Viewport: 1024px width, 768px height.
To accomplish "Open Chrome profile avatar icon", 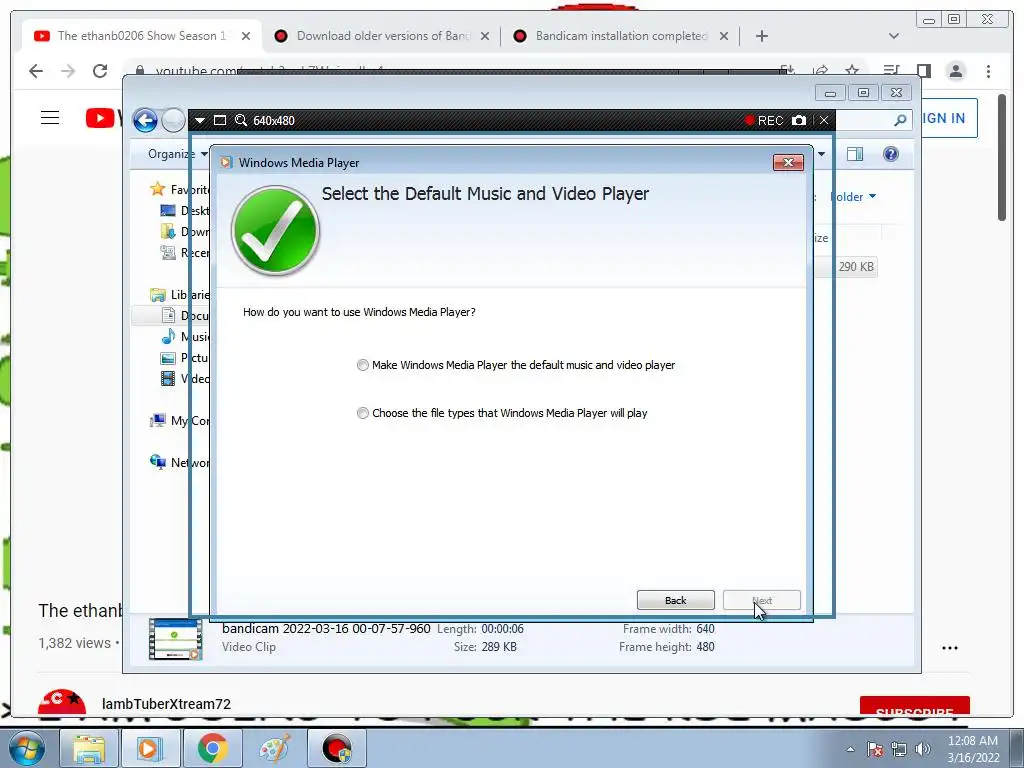I will [955, 71].
